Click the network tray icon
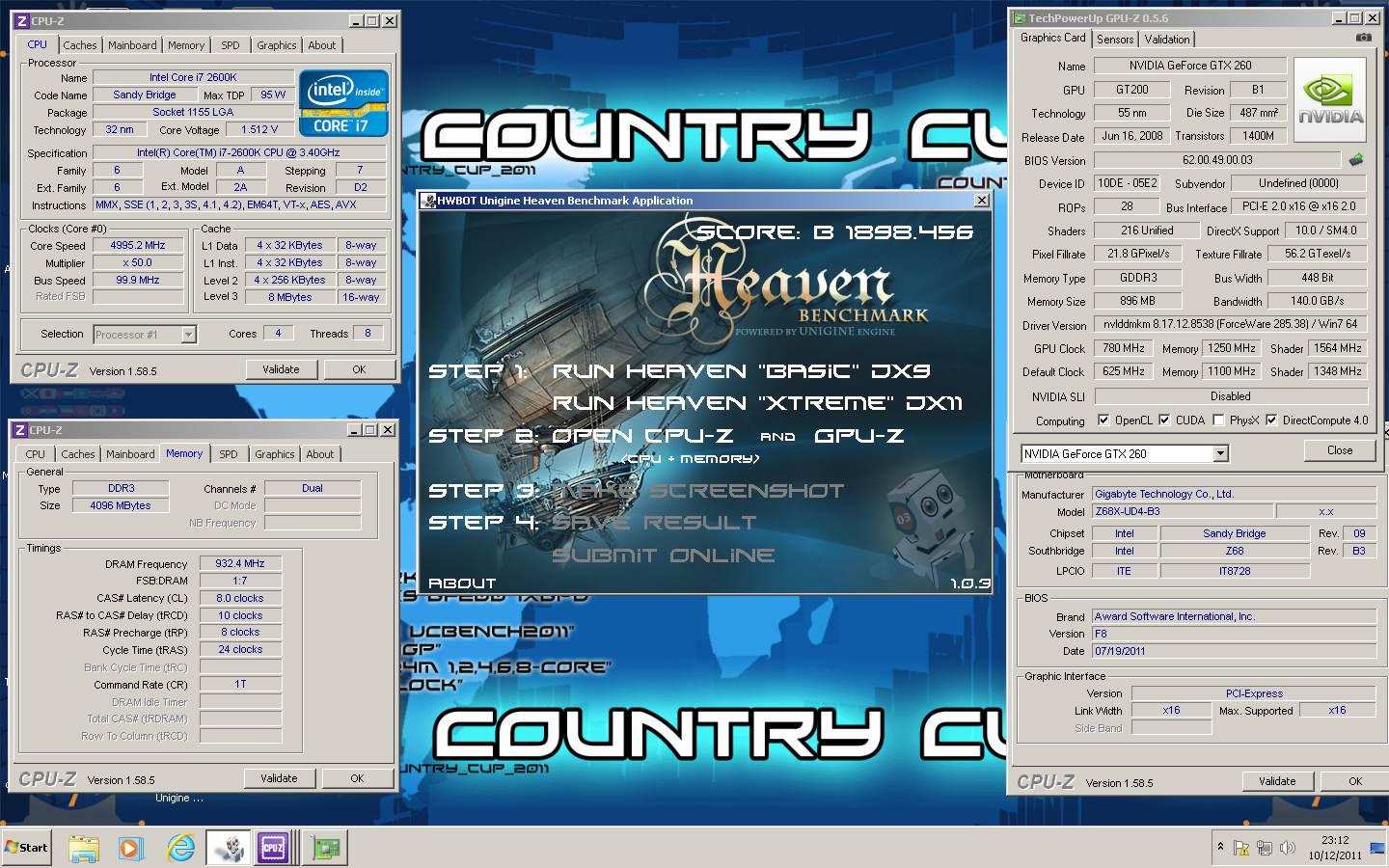This screenshot has height=868, width=1389. point(1265,848)
